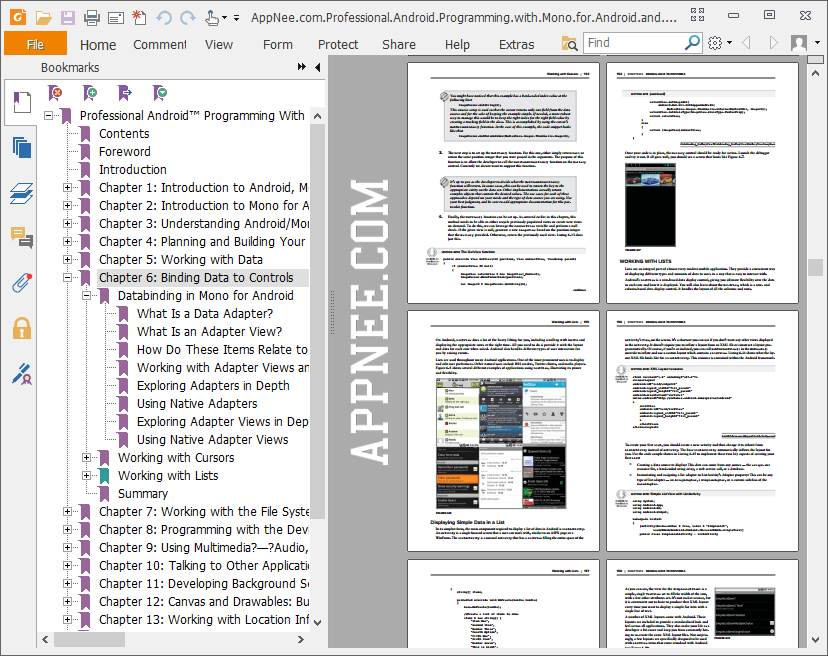Expand the Bookmarks panel with the double-arrow button

click(302, 67)
